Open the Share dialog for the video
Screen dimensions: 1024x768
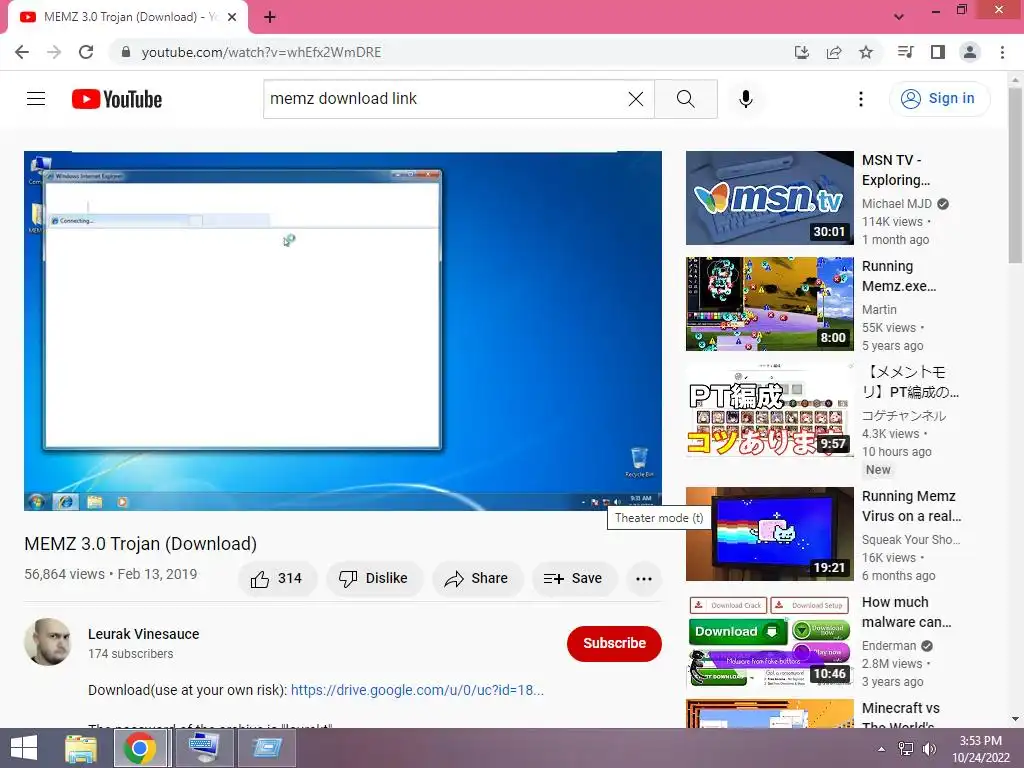[477, 579]
